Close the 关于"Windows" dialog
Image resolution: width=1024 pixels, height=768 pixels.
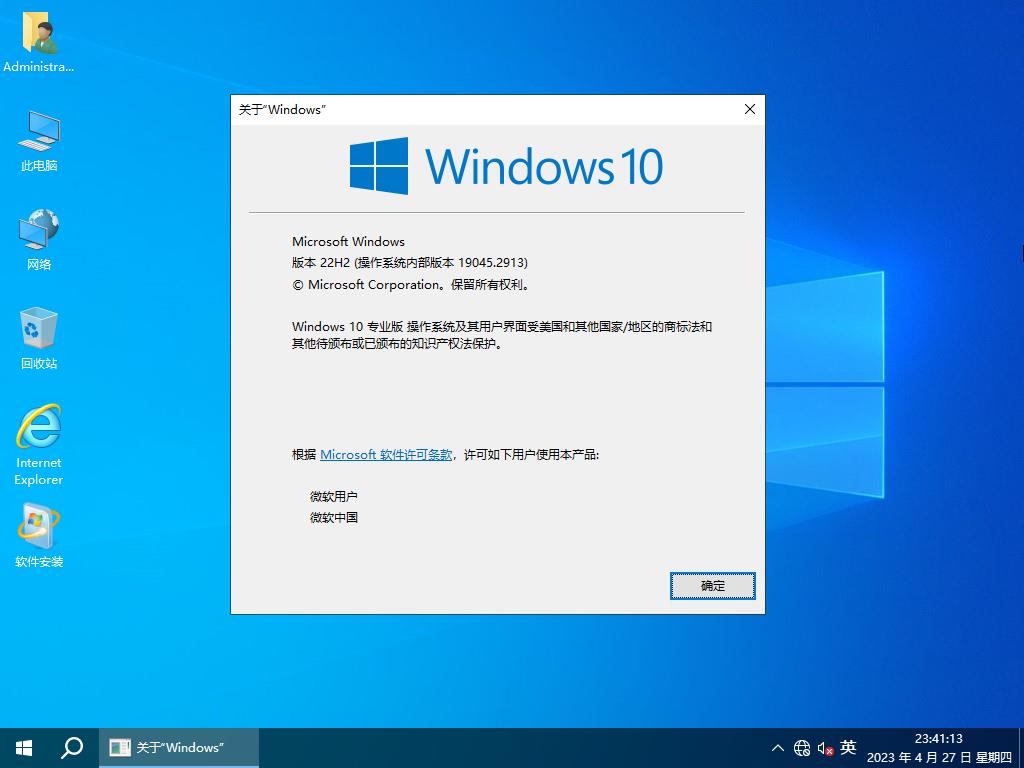[750, 110]
